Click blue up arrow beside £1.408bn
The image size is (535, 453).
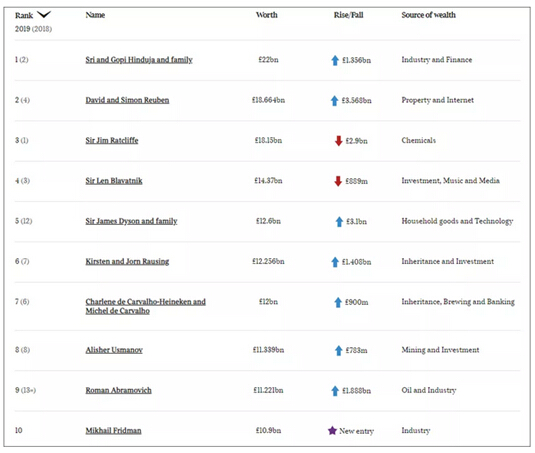[x=335, y=262]
